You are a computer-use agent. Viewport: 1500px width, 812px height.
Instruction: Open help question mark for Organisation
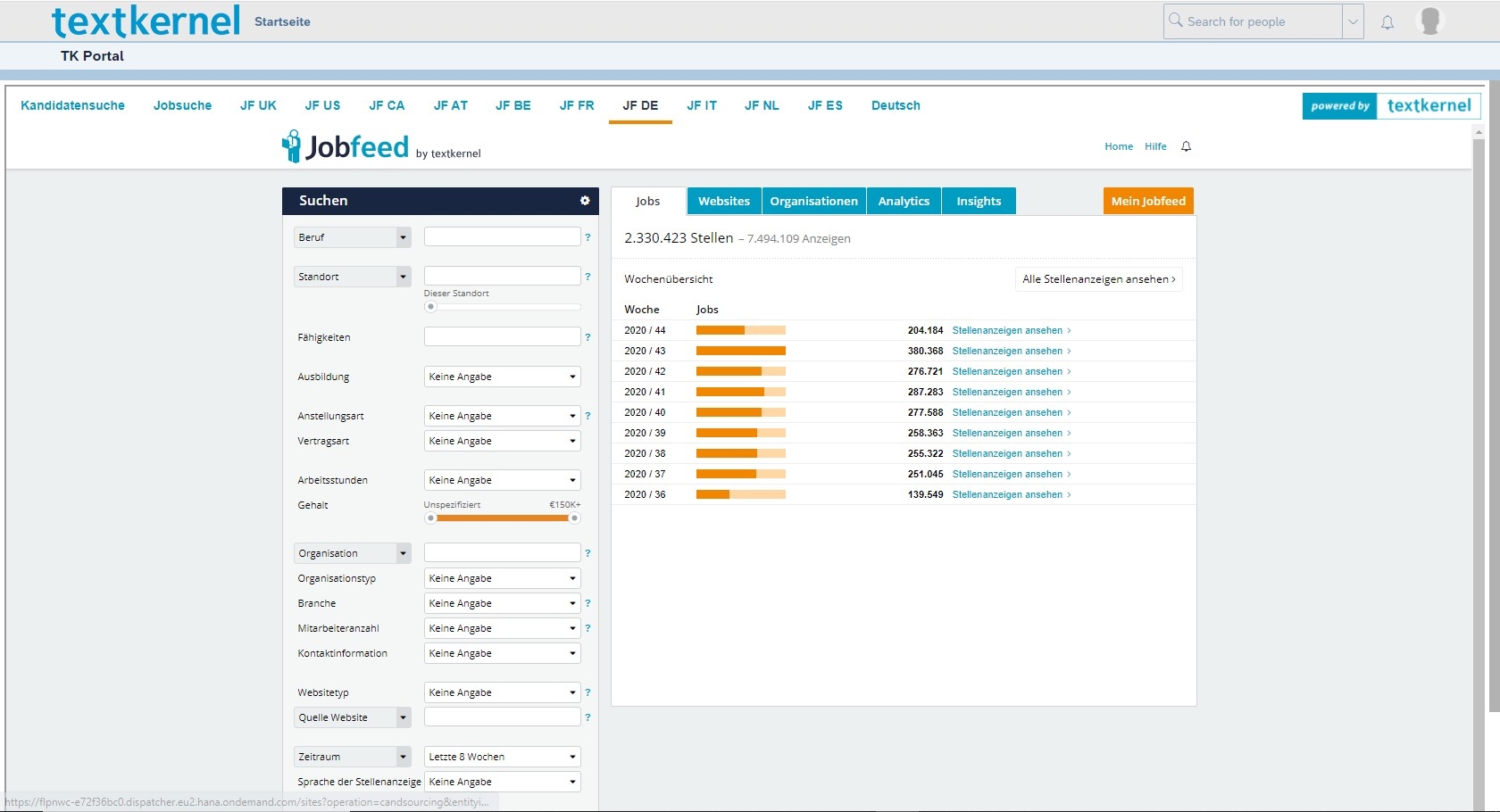587,553
